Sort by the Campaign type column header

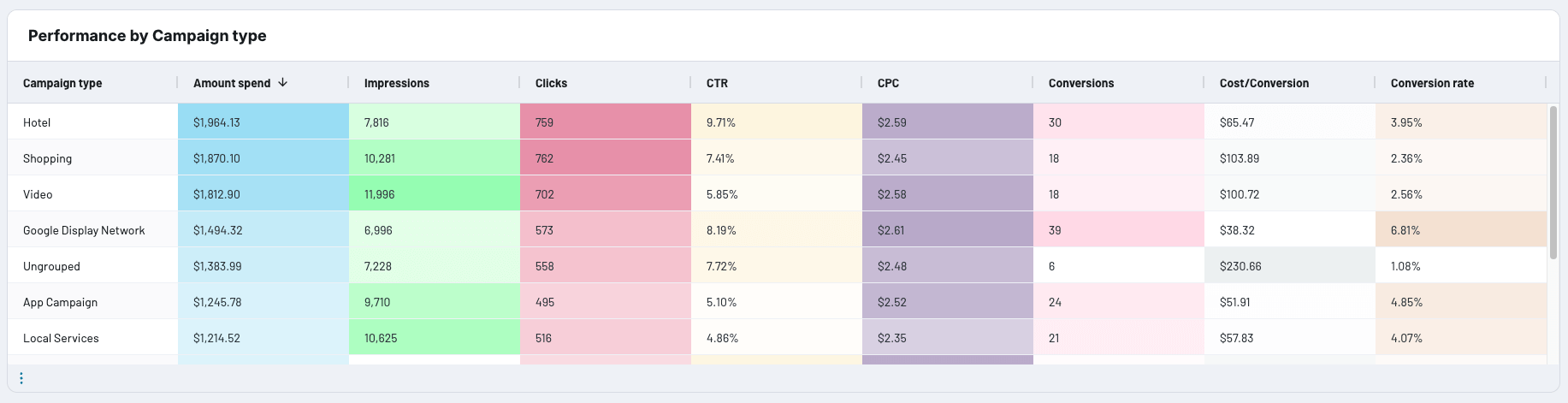[62, 84]
